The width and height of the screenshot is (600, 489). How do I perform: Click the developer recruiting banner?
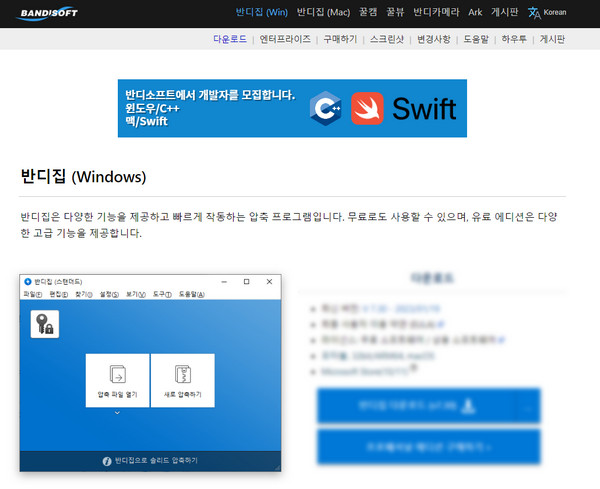click(292, 108)
